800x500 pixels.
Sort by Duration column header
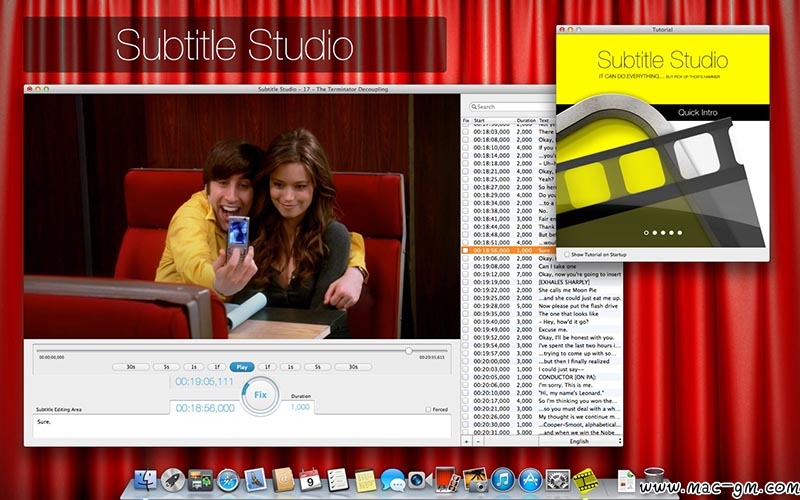point(526,121)
